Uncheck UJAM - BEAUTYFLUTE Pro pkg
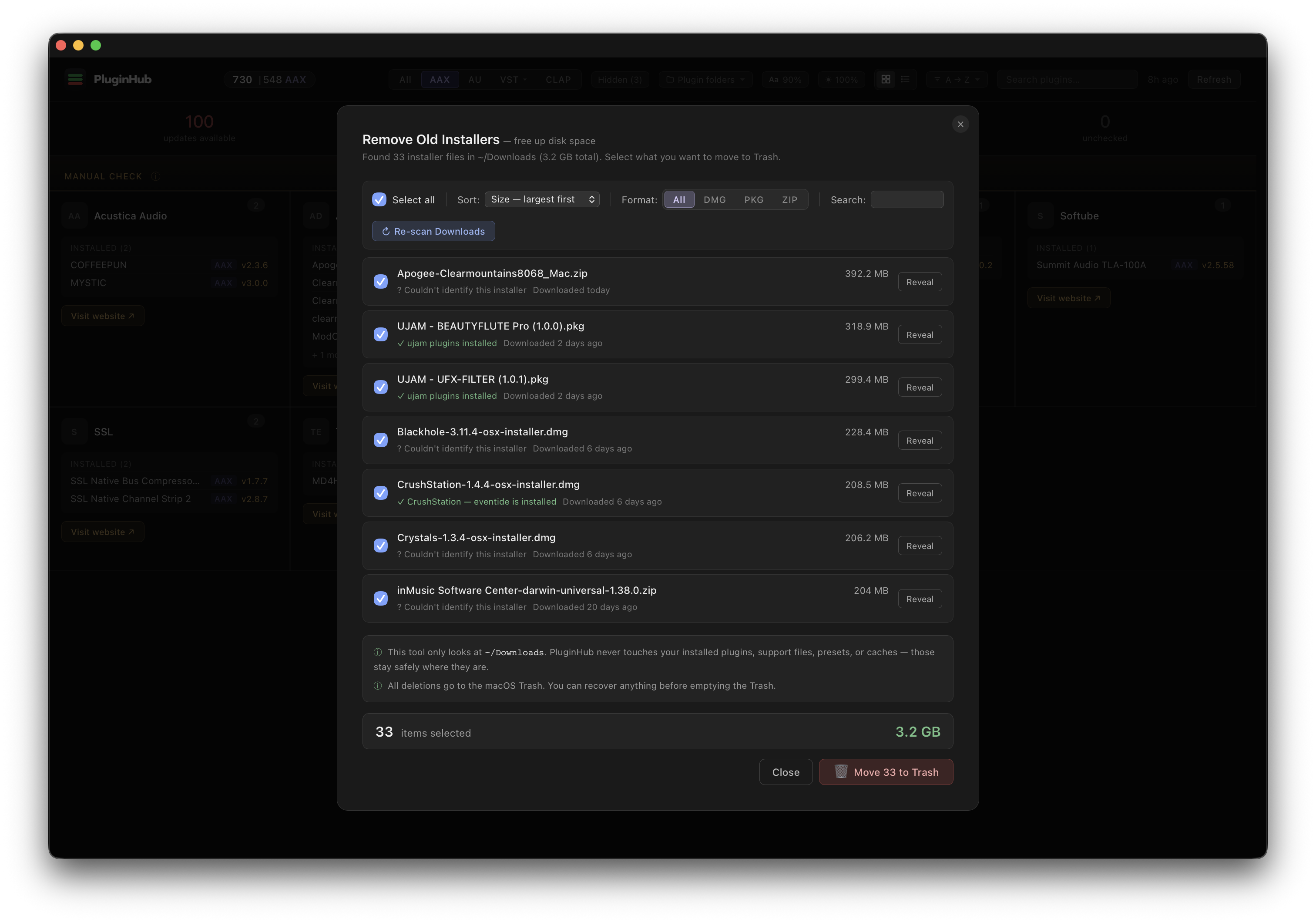 point(381,334)
